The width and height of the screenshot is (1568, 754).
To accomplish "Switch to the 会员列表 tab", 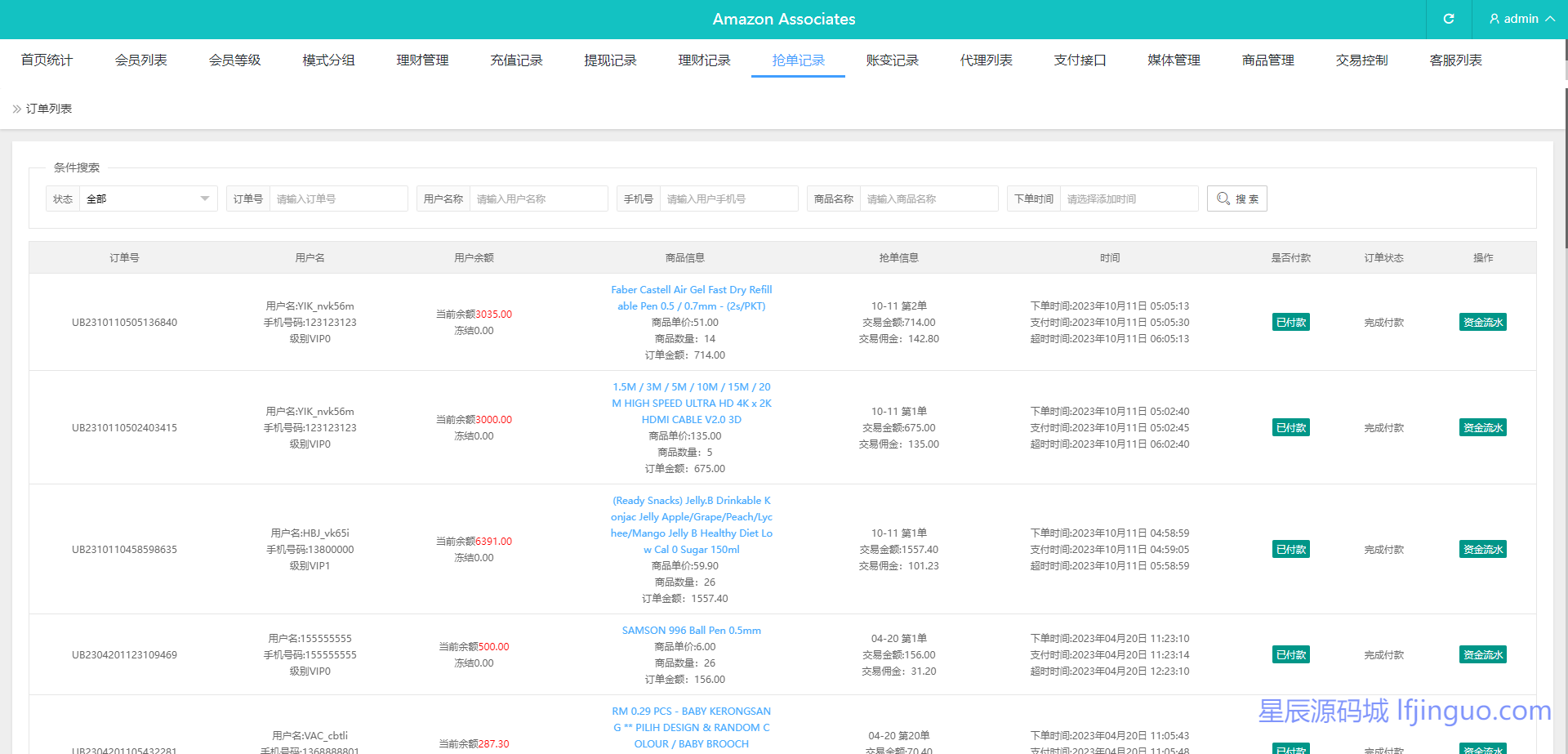I will (x=140, y=60).
